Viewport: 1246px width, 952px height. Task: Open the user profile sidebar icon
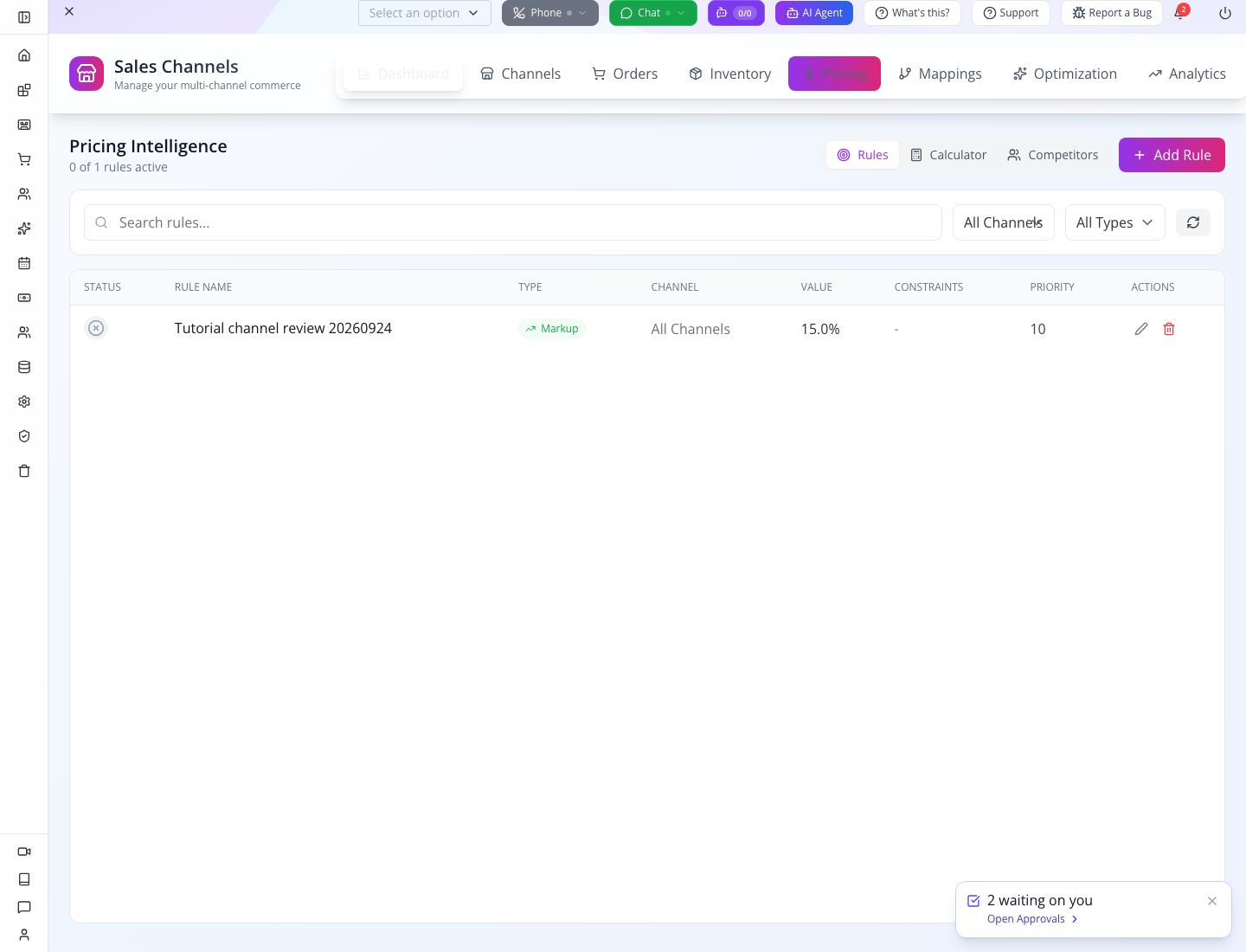(x=24, y=935)
